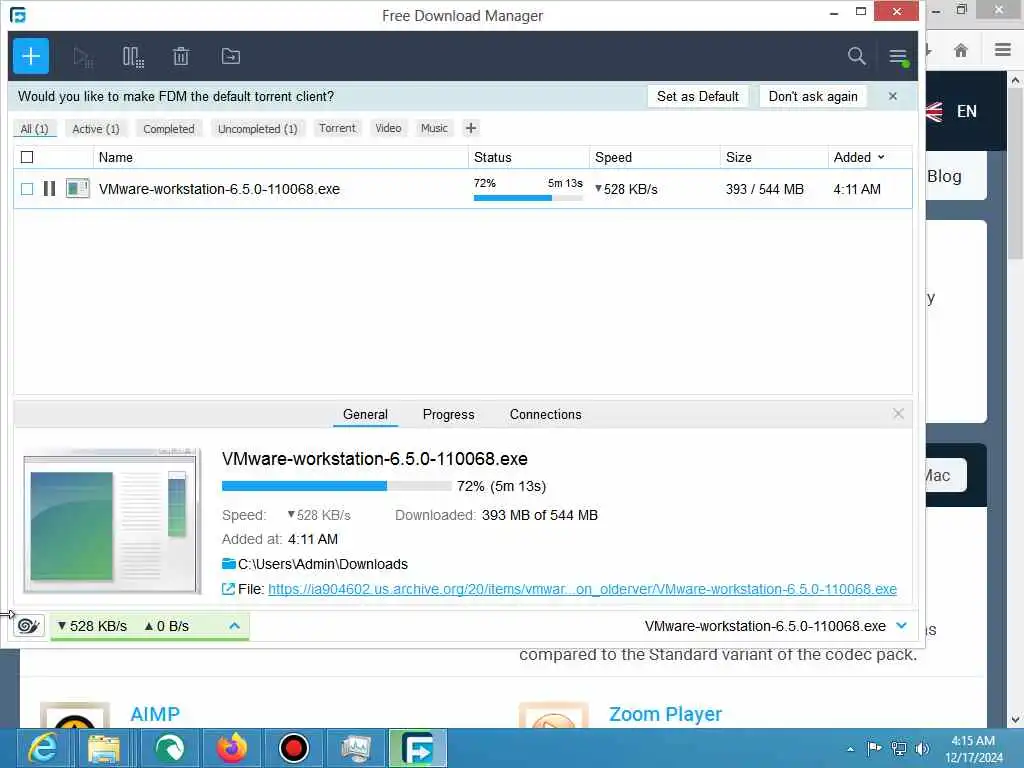This screenshot has height=768, width=1024.
Task: Switch to the General details tab
Action: coord(365,415)
